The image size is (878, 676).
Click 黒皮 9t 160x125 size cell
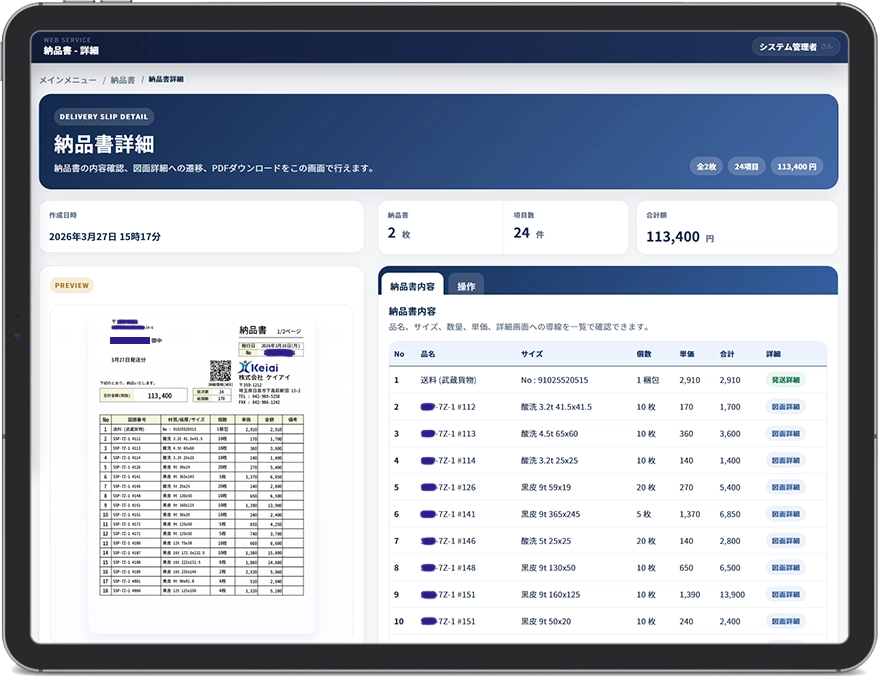(x=550, y=594)
